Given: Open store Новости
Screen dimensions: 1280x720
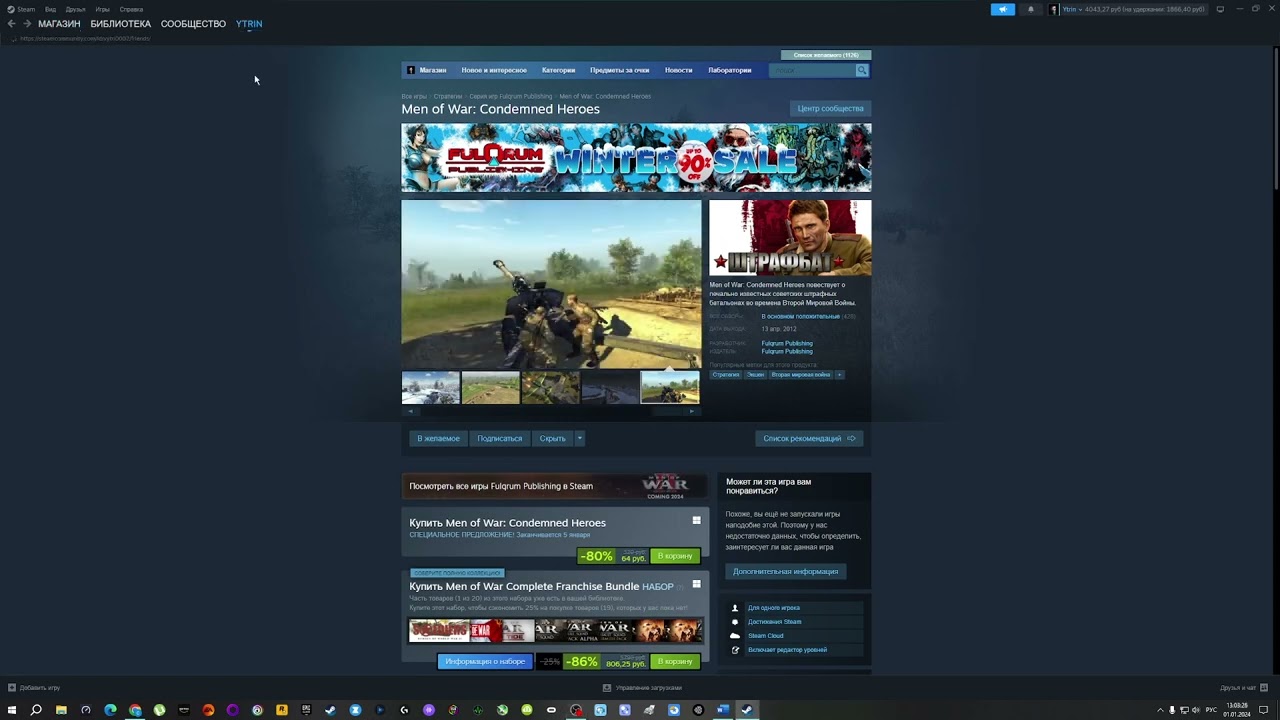Looking at the screenshot, I should (678, 70).
